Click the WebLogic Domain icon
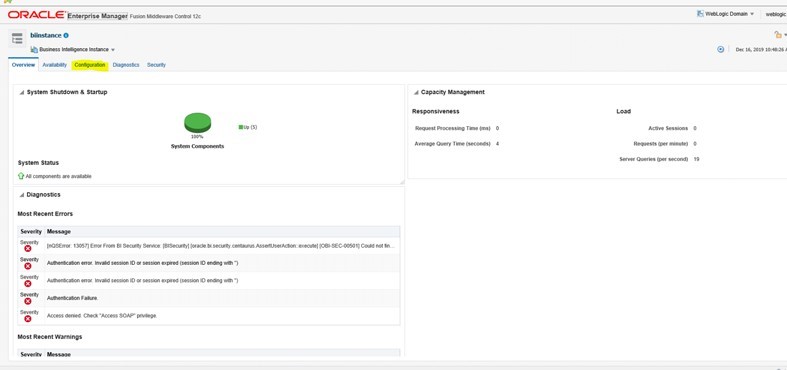Viewport: 787px width, 370px height. coord(700,14)
